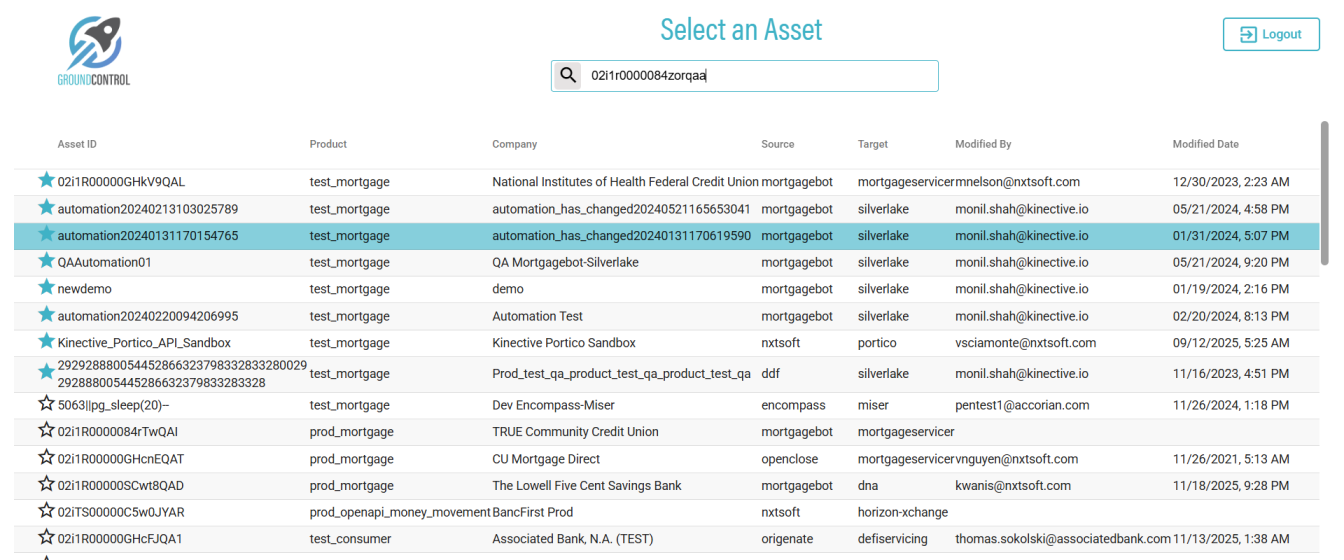Unfavorite star for asset 02i1R00000GHkV9QAL
Image resolution: width=1344 pixels, height=560 pixels.
pos(46,181)
